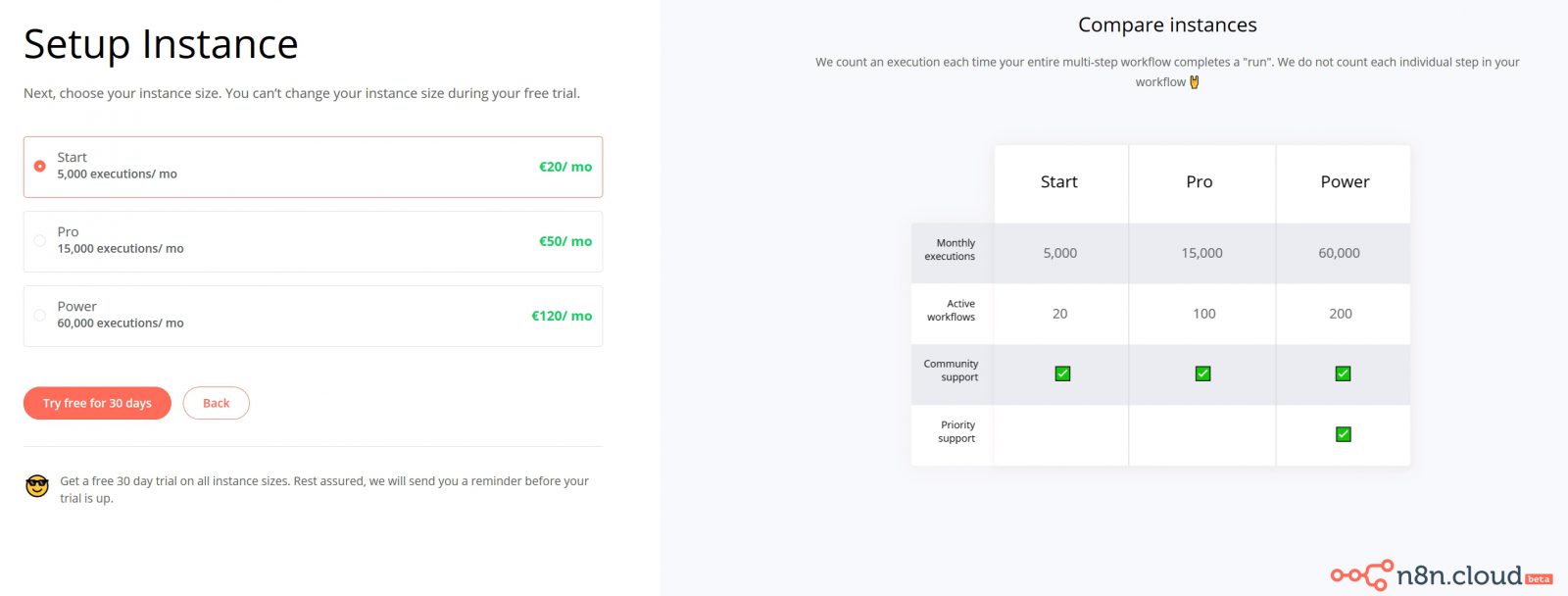This screenshot has height=596, width=1568.
Task: Click the Pro column community support checkmark
Action: (x=1202, y=373)
